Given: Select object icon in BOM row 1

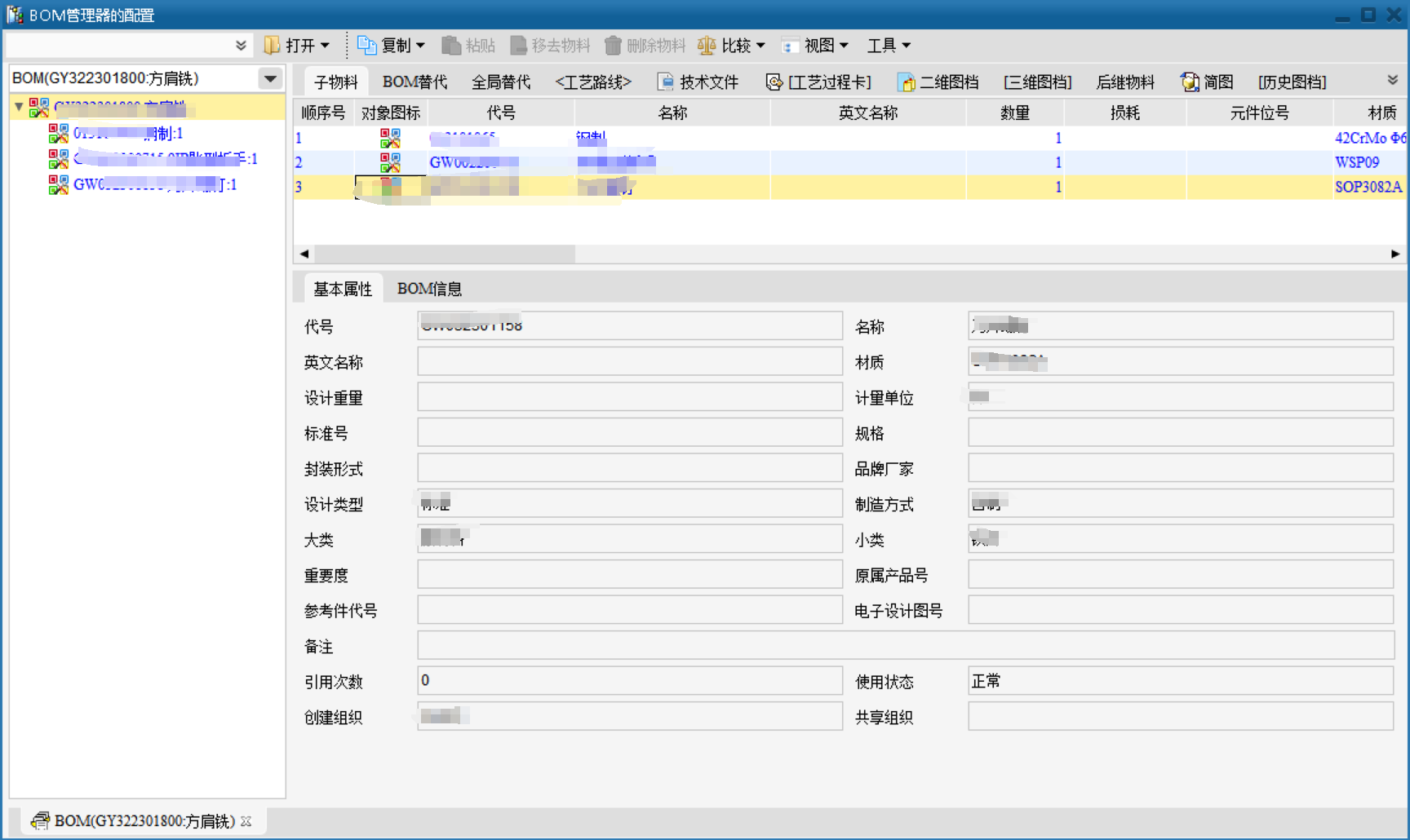Looking at the screenshot, I should tap(390, 138).
